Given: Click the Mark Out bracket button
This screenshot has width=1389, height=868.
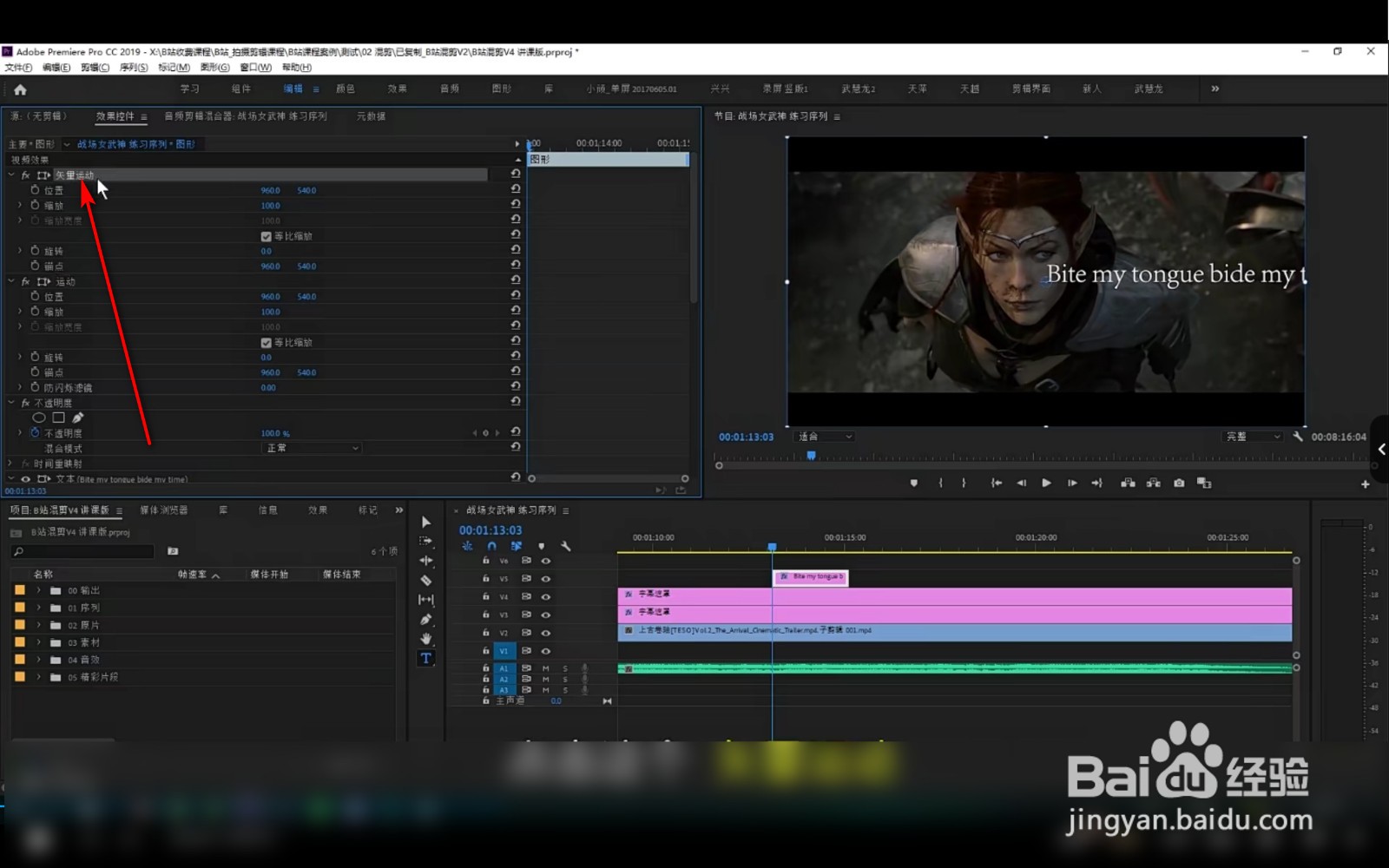Looking at the screenshot, I should click(x=964, y=483).
